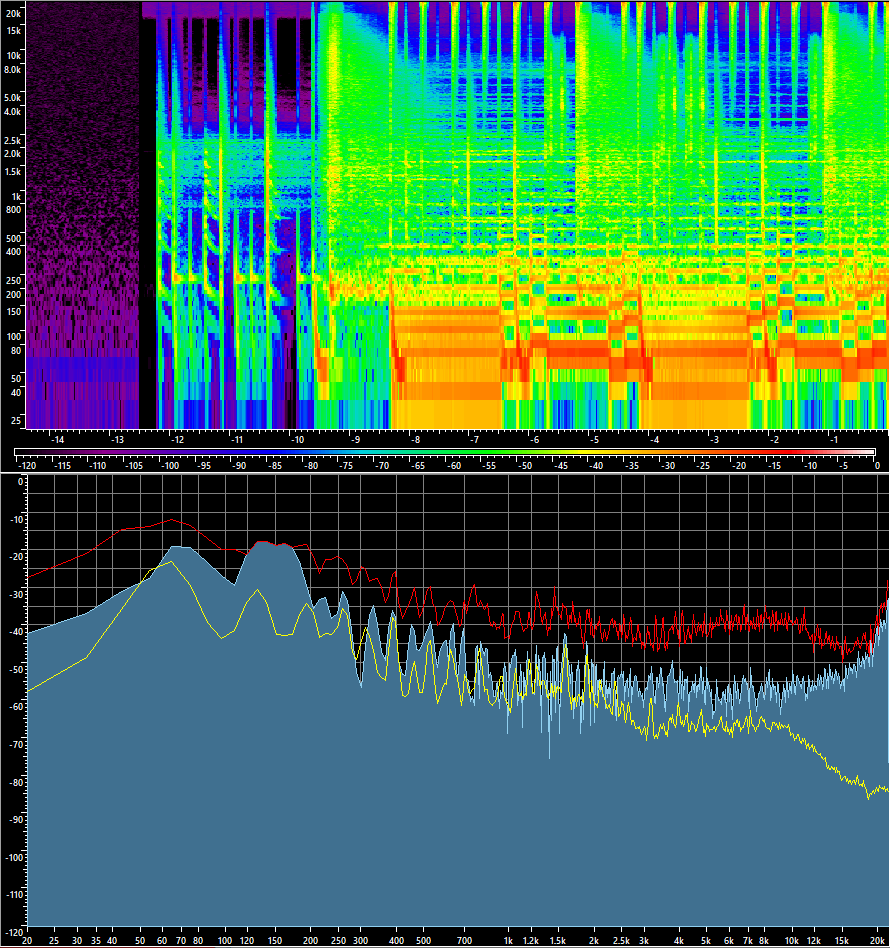890x948 pixels.
Task: Click the -120 value under the color scale
Action: coord(27,466)
